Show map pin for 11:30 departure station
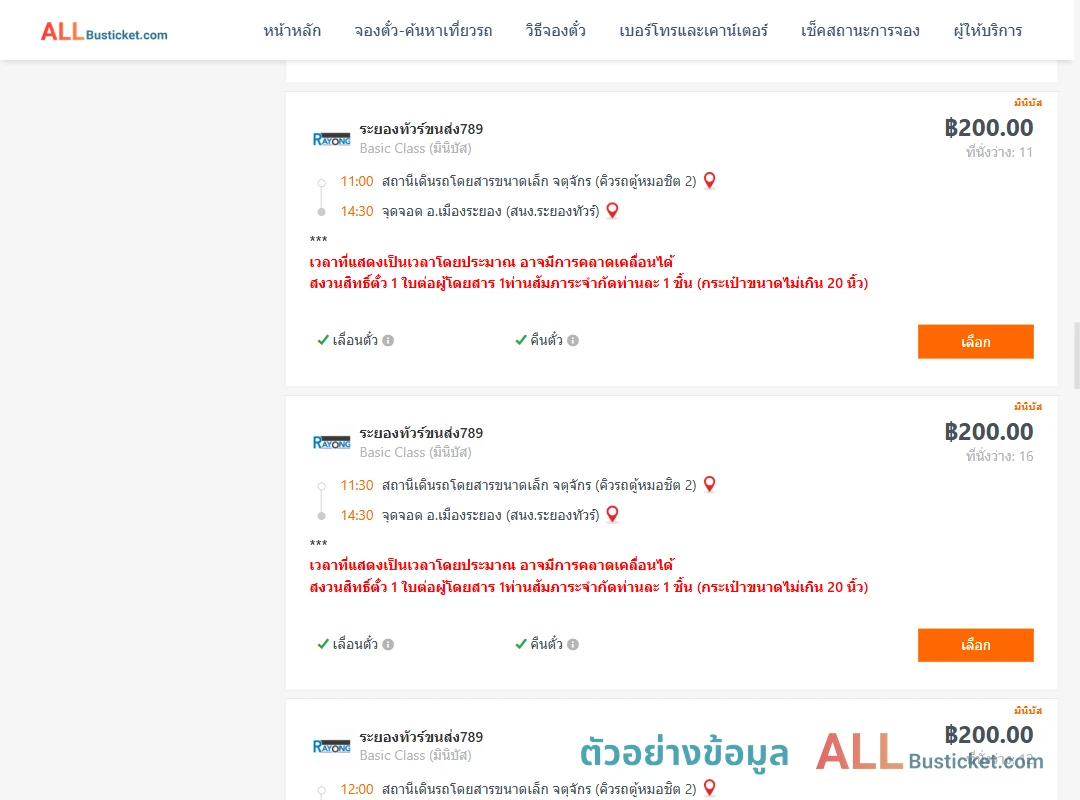The image size is (1080, 800). pyautogui.click(x=709, y=484)
